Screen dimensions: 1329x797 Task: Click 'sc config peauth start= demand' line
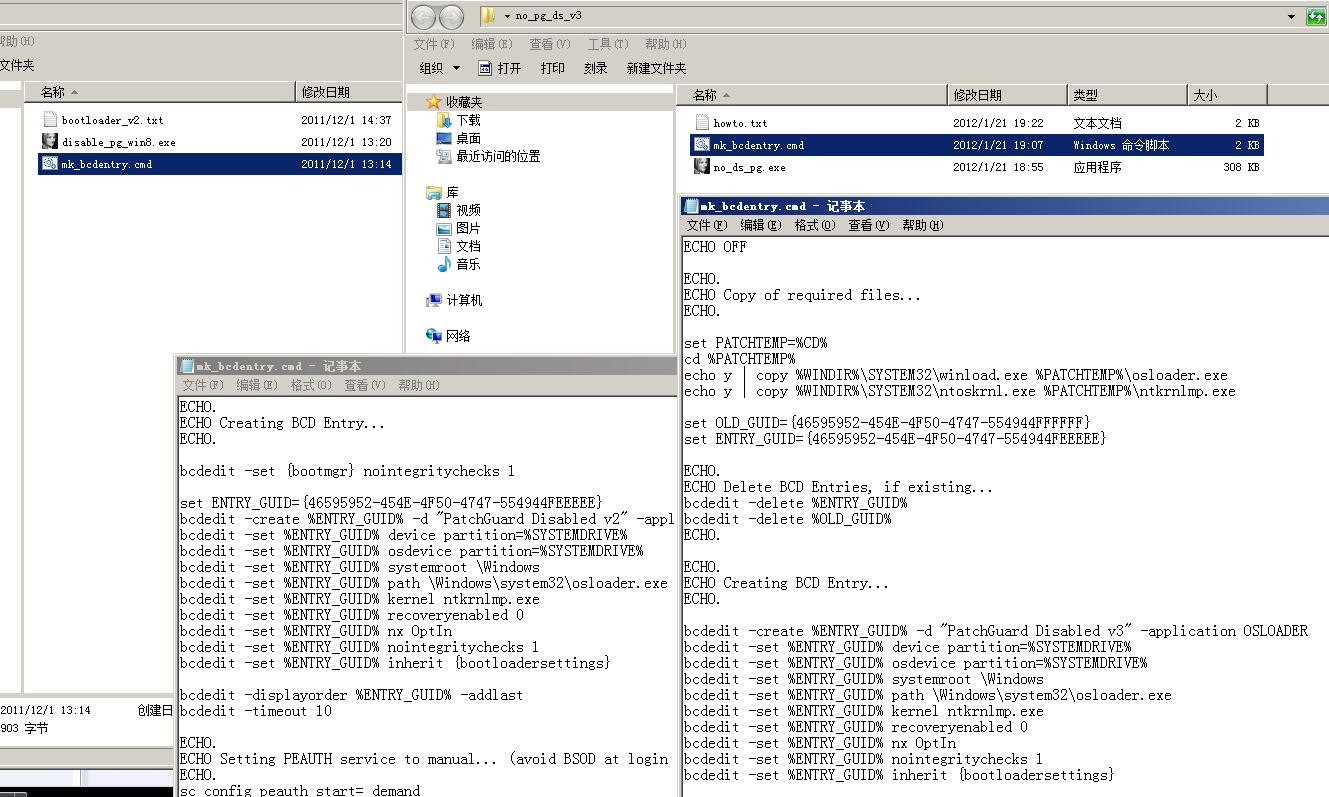click(300, 790)
